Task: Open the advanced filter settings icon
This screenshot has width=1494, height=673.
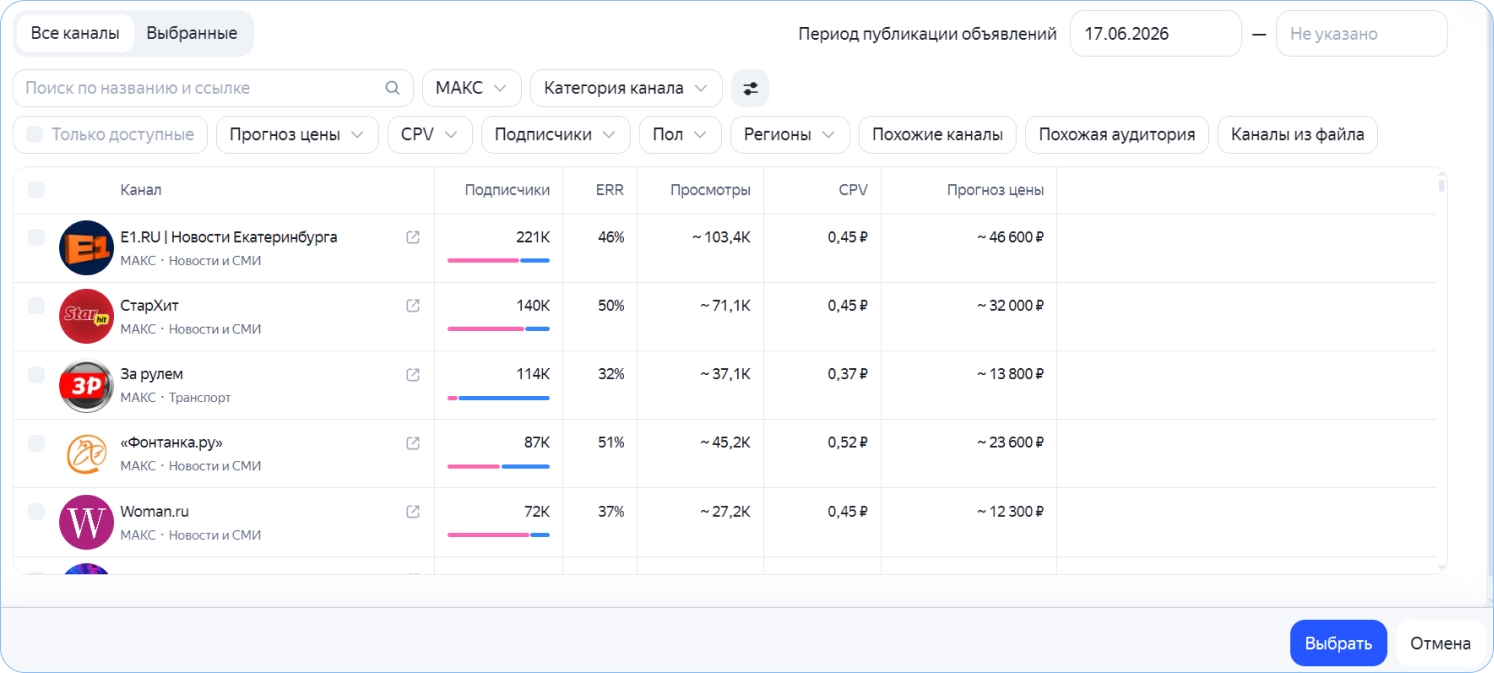Action: pyautogui.click(x=750, y=88)
